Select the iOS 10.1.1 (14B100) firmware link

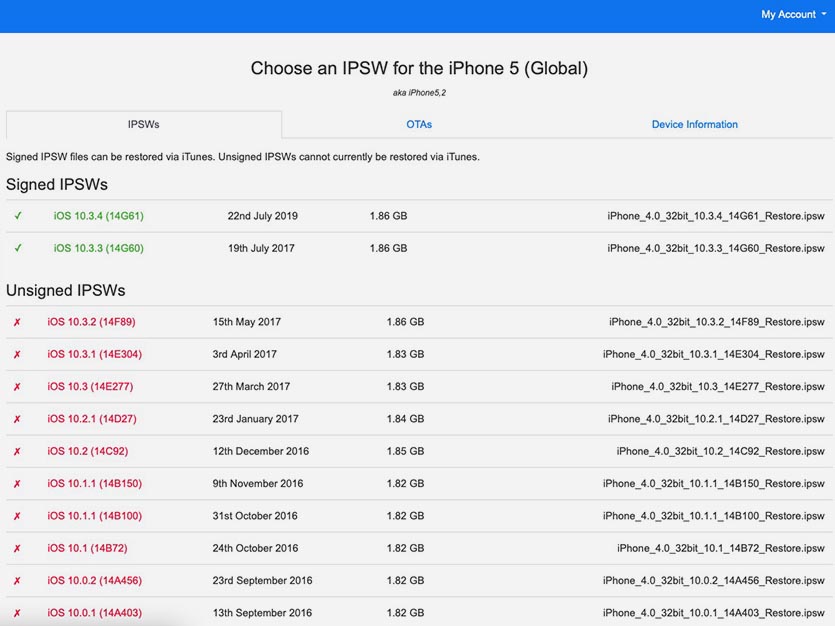pyautogui.click(x=94, y=516)
